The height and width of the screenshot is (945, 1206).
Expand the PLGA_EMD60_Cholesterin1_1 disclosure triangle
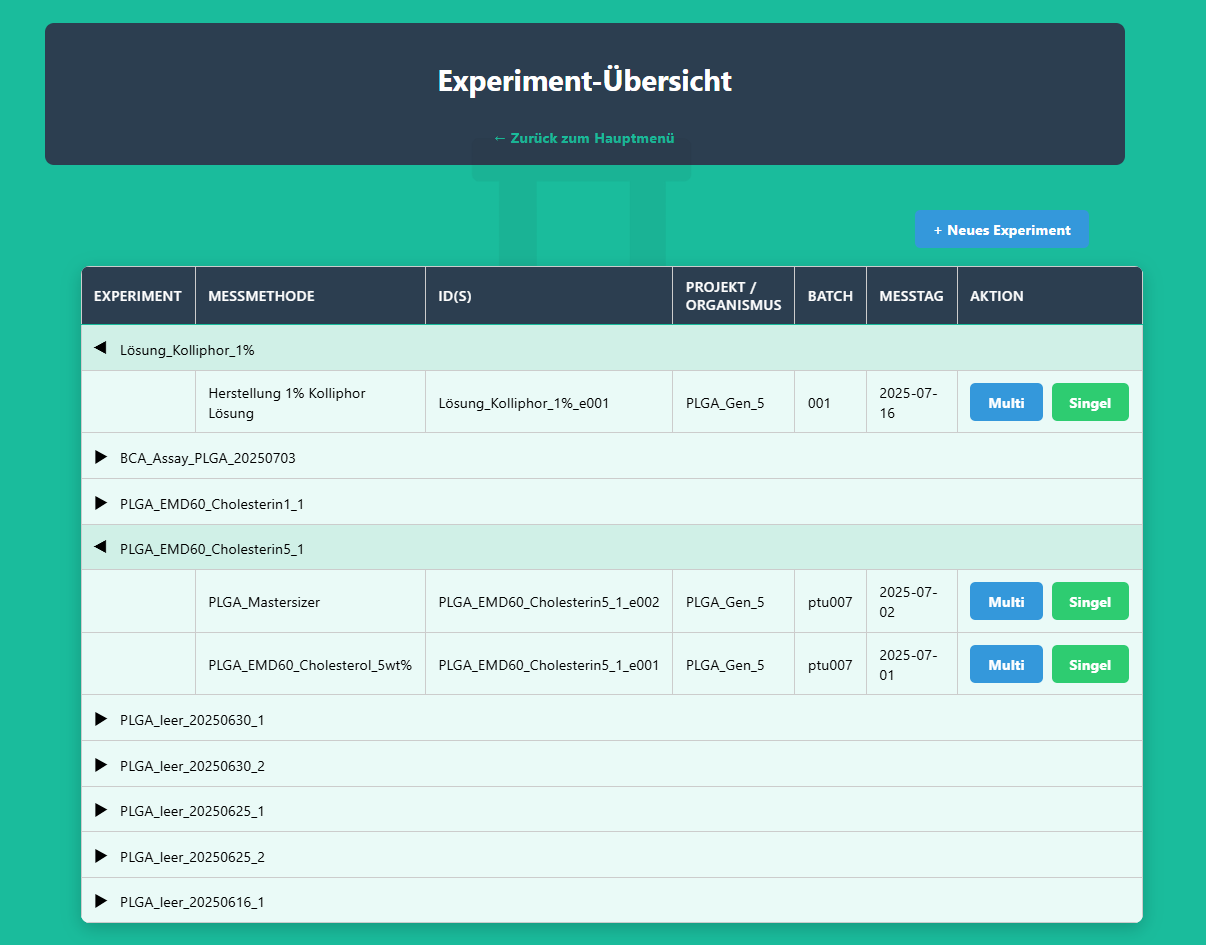tap(100, 503)
